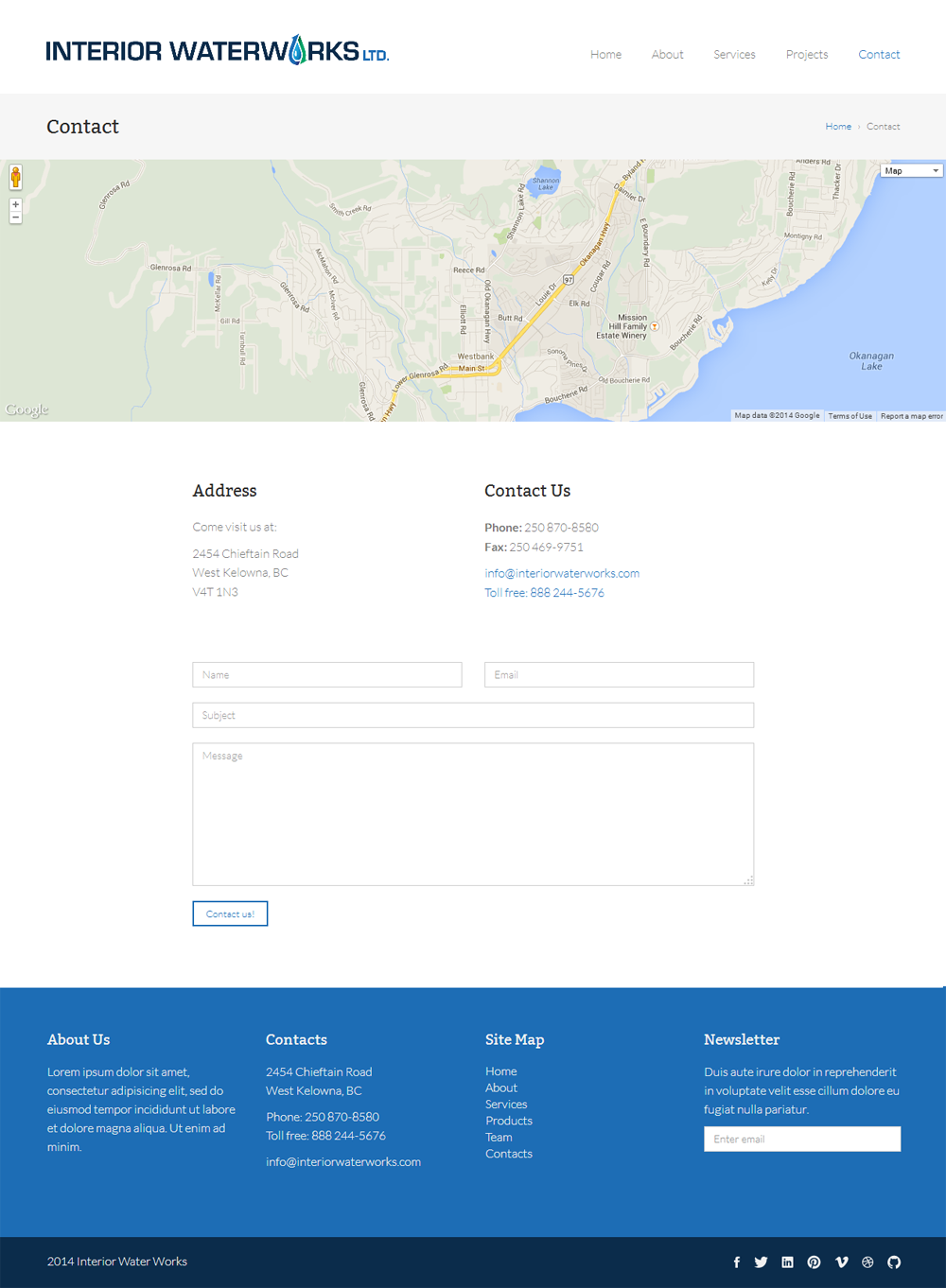Screen dimensions: 946x1288
Task: Click the Dribbble footer icon
Action: coord(867,1262)
